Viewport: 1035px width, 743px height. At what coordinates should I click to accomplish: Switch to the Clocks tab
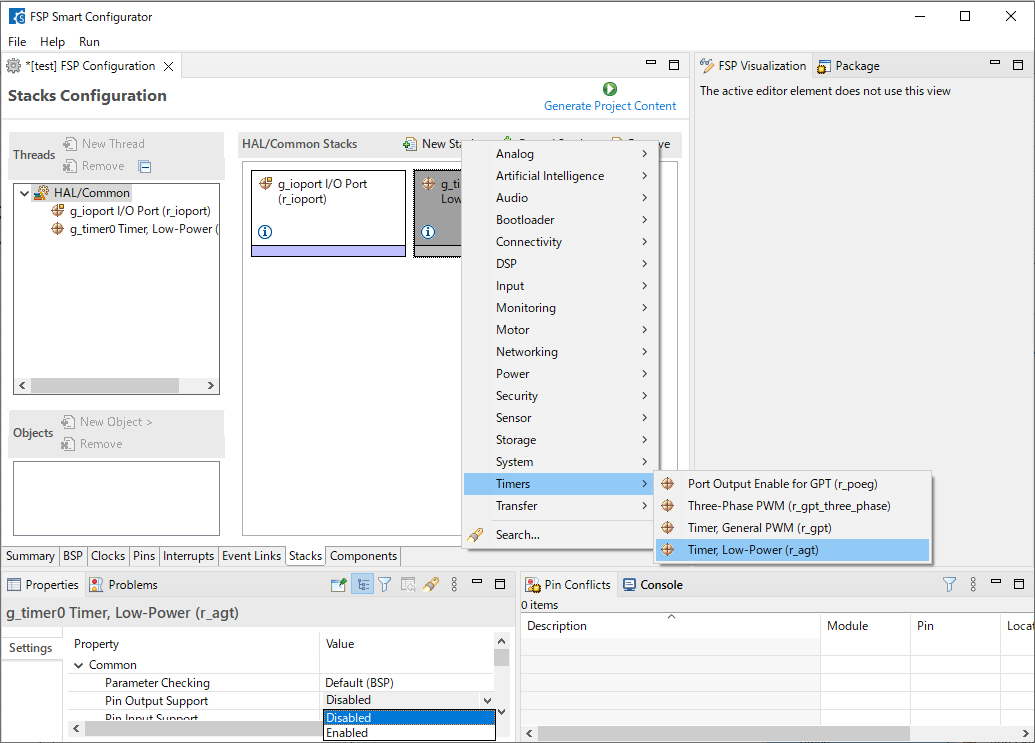[108, 556]
